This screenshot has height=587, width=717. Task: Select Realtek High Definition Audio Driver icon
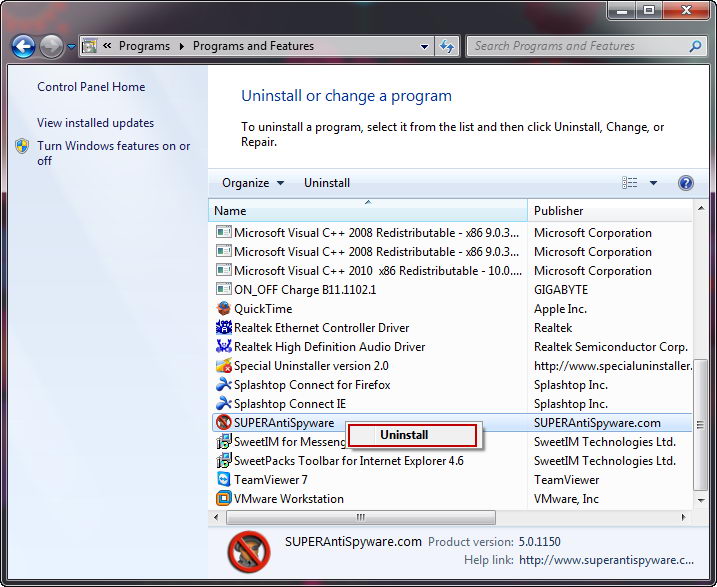coord(223,347)
